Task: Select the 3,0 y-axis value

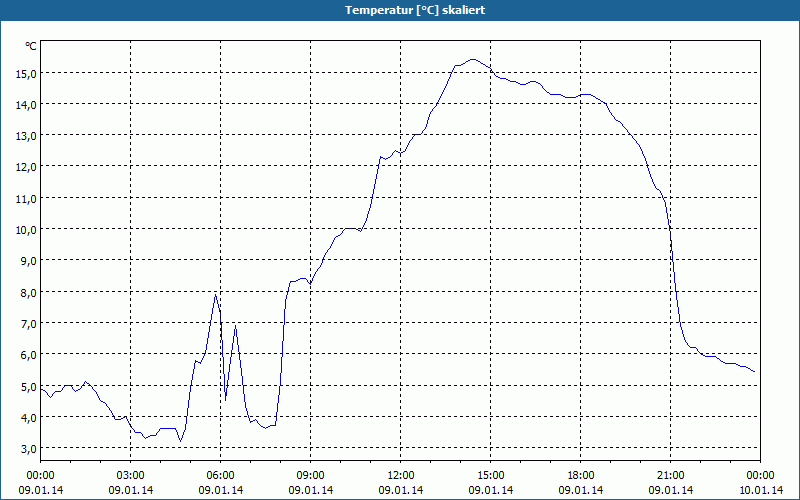Action: (x=29, y=448)
